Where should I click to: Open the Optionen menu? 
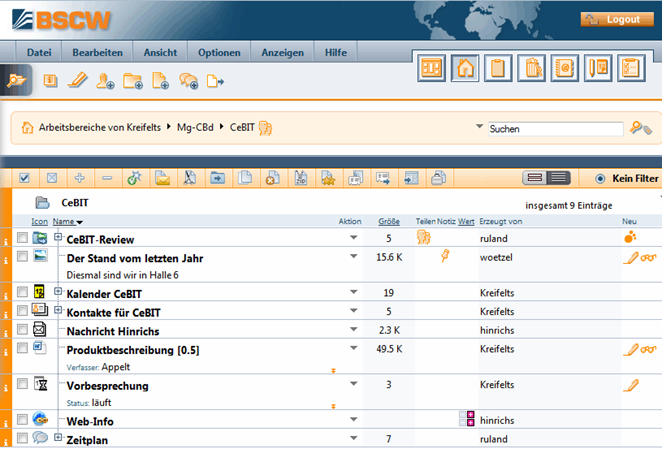pos(219,52)
